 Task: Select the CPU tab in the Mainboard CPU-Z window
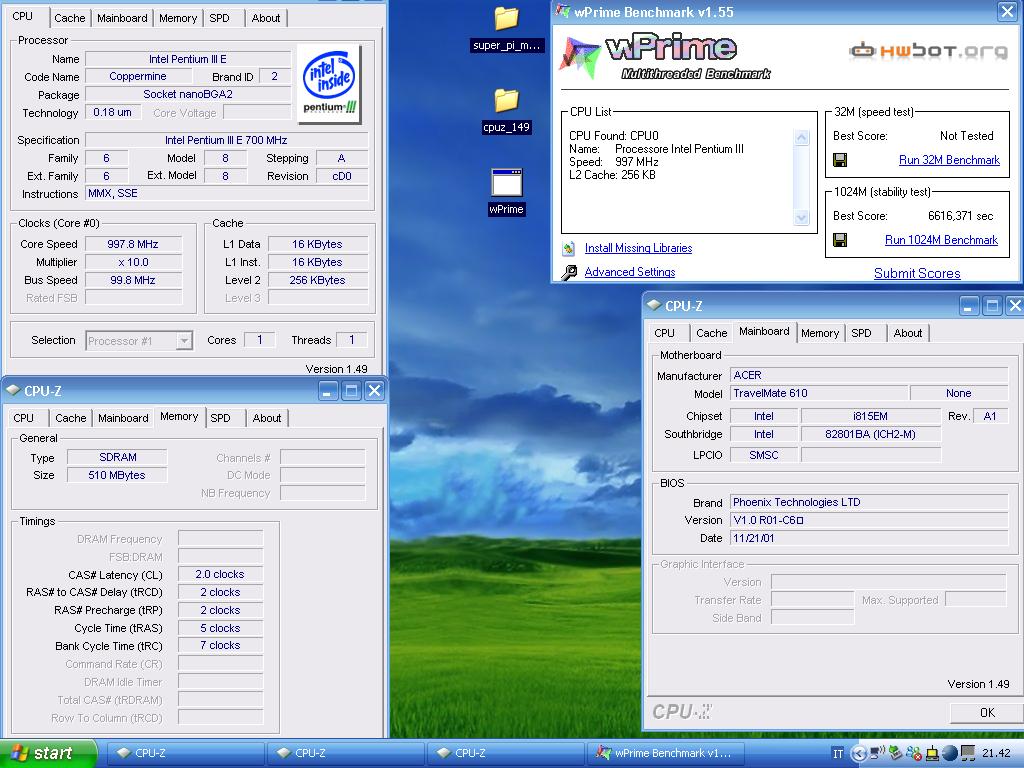point(664,333)
